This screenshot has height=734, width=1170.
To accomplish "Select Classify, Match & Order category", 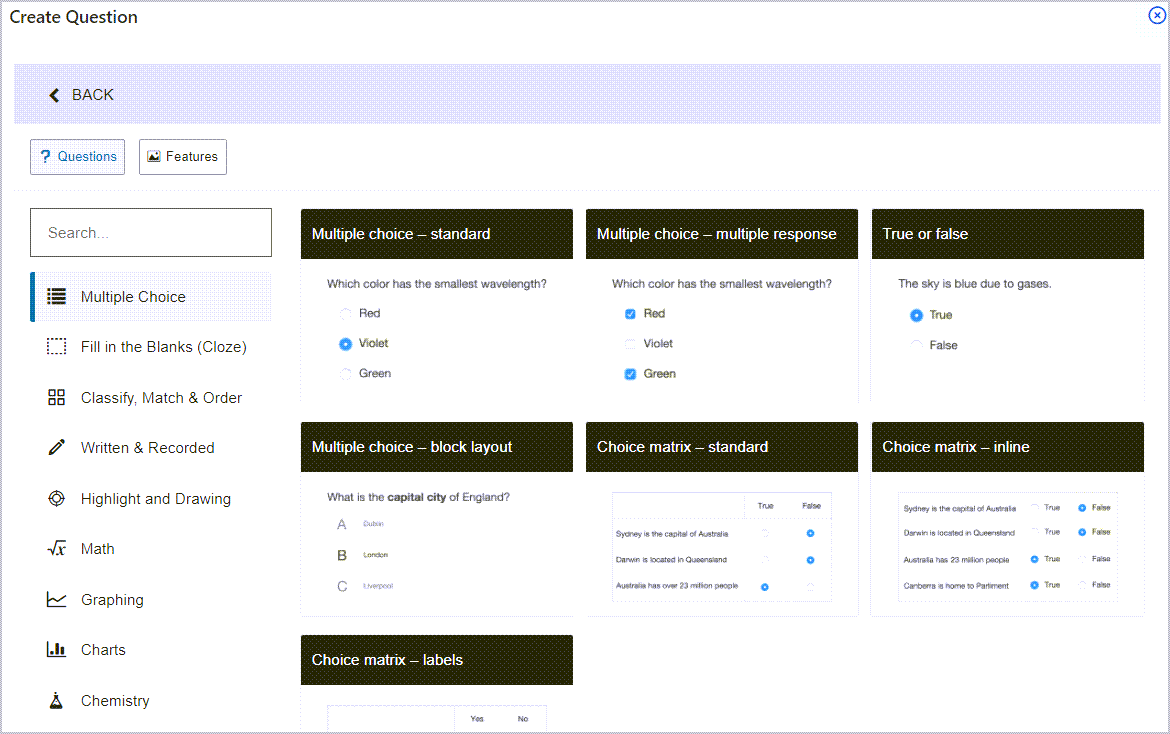I will pyautogui.click(x=151, y=398).
